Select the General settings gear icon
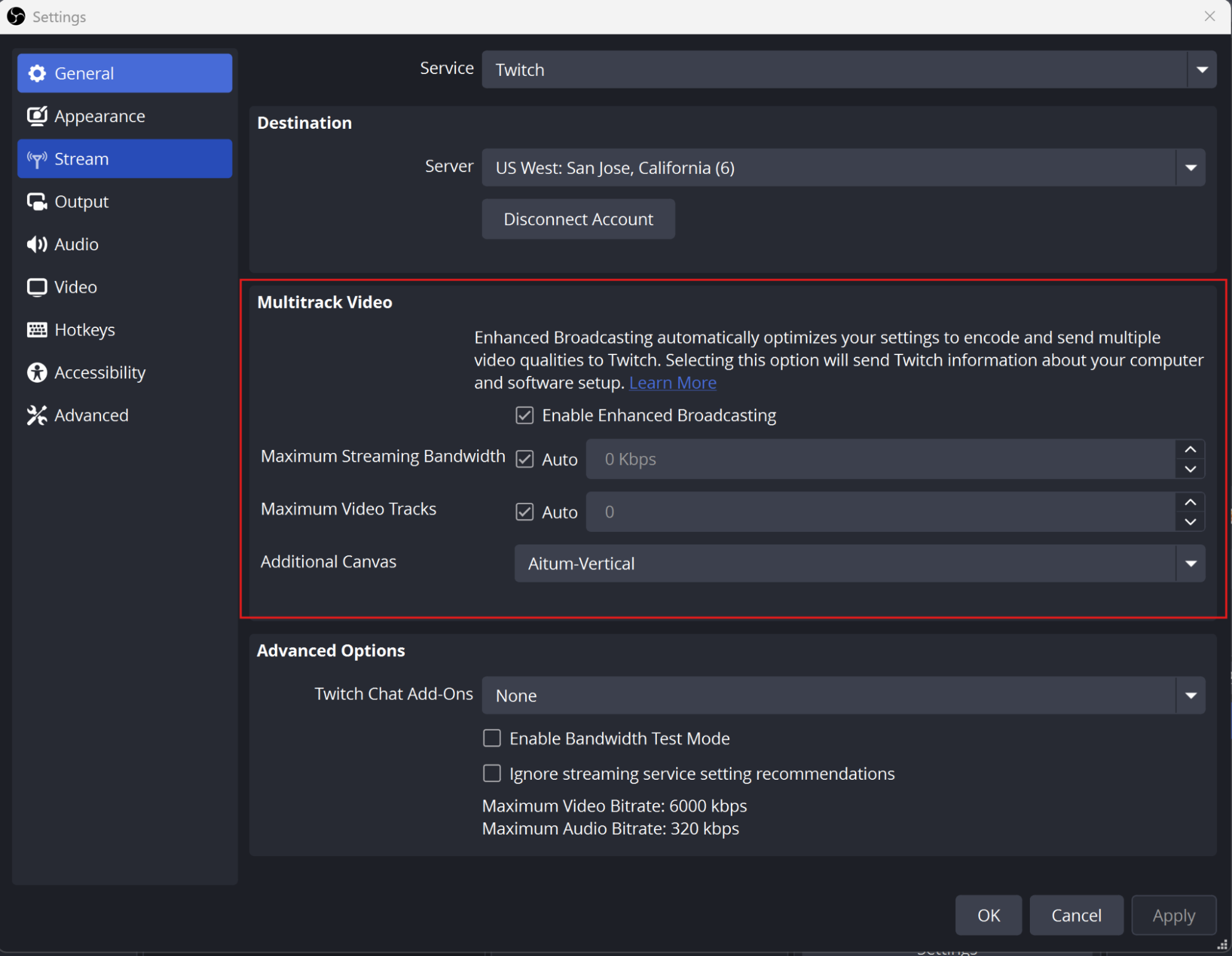 click(37, 73)
